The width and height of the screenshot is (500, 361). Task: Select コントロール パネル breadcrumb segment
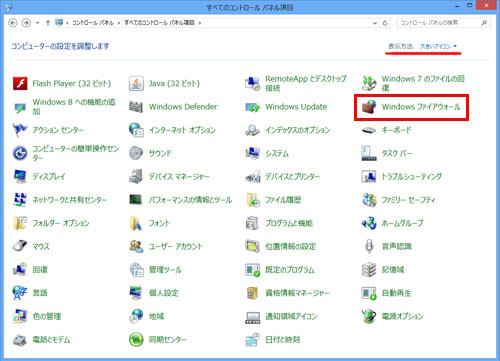[x=93, y=23]
